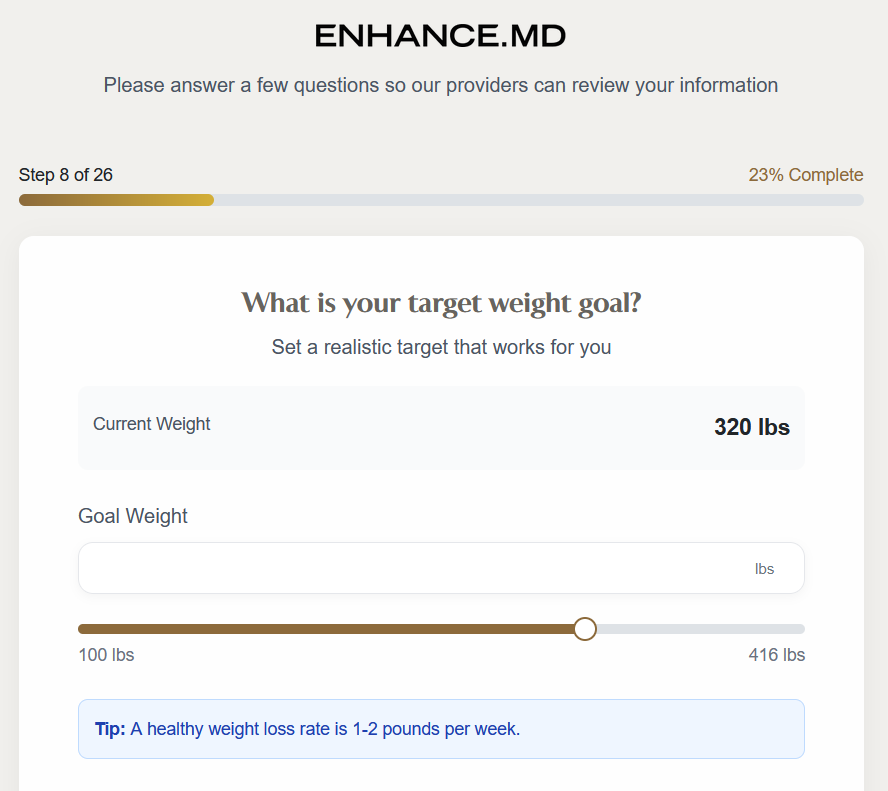Click the Goal Weight slider handle
Viewport: 888px width, 791px height.
tap(585, 629)
